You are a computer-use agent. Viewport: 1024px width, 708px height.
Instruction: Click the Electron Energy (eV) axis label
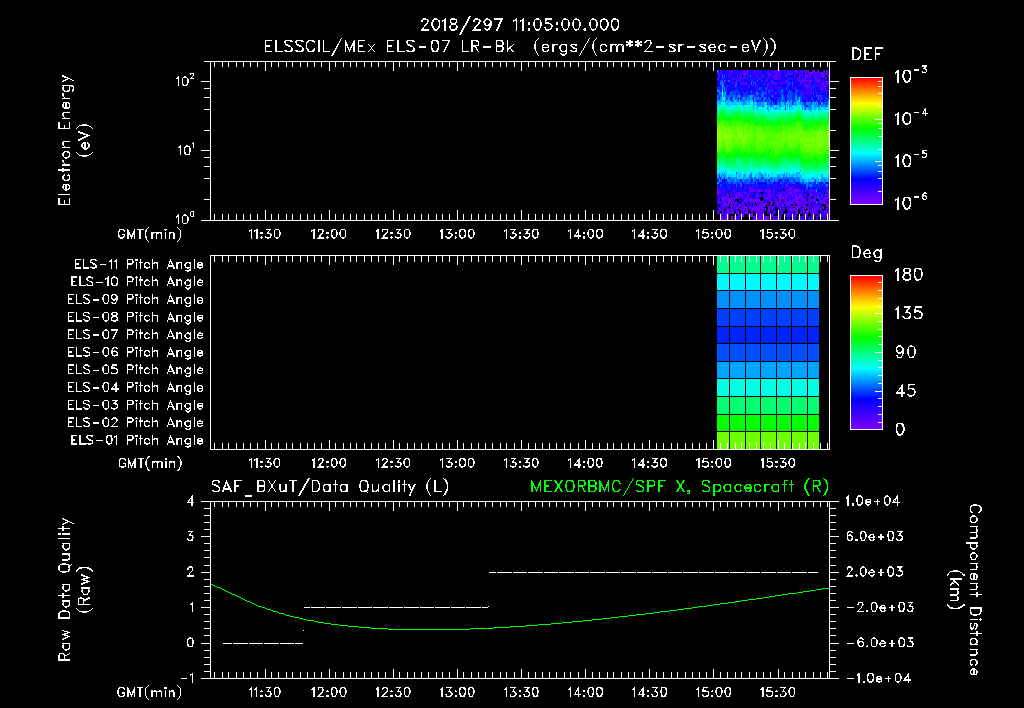pyautogui.click(x=74, y=140)
